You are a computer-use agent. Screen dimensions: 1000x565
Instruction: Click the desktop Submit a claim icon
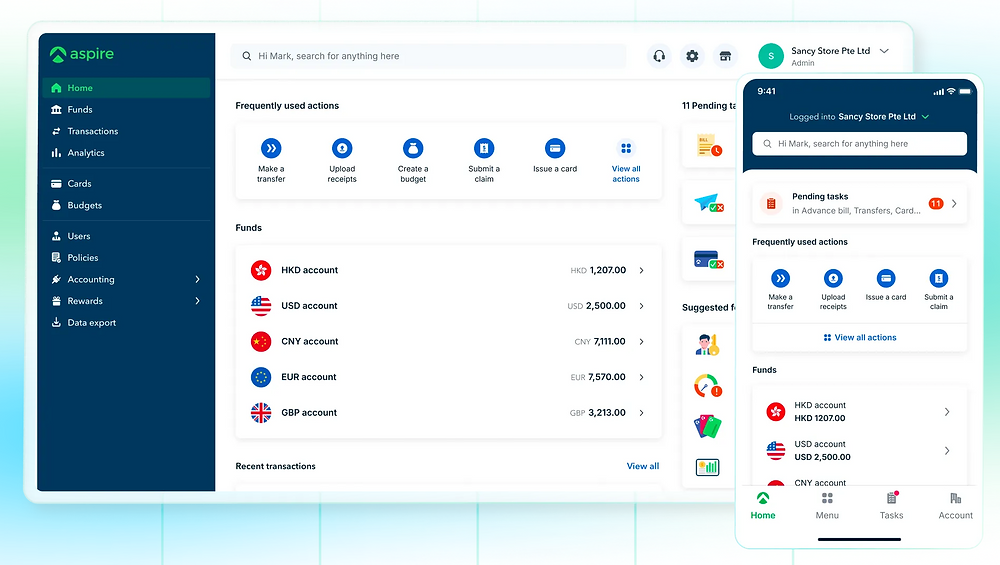pyautogui.click(x=484, y=149)
